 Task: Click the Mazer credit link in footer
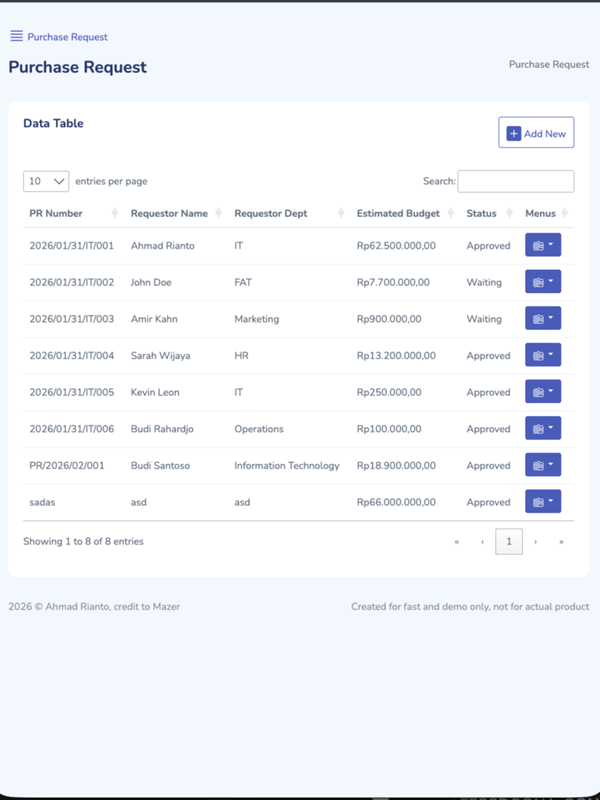[166, 607]
